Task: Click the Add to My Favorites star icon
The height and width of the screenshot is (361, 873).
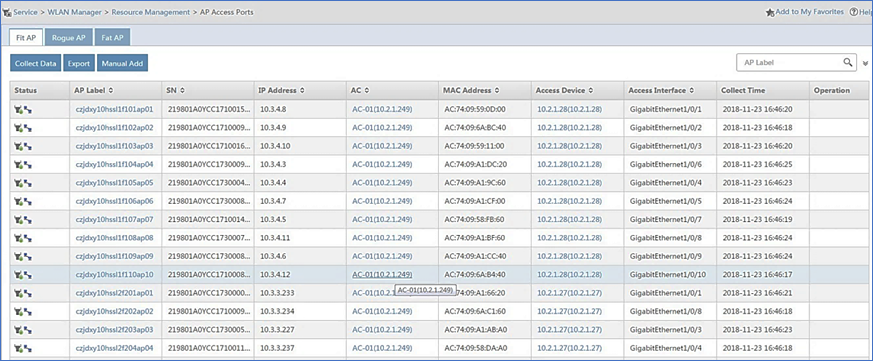Action: click(x=770, y=12)
